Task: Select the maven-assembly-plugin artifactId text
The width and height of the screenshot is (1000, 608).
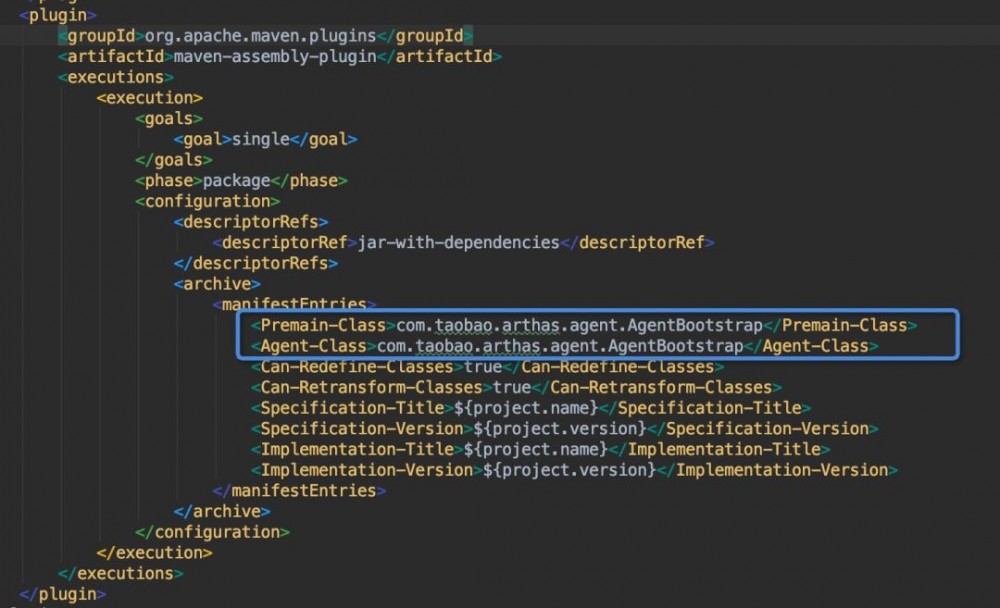Action: 275,57
